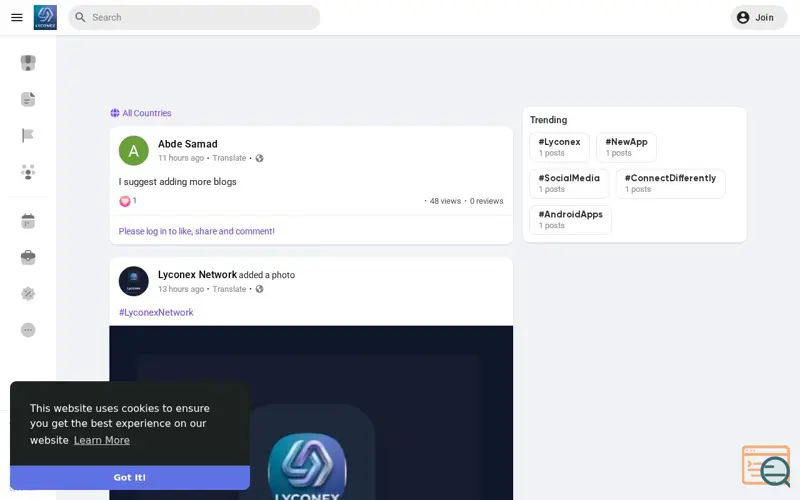
Task: Open the events calendar icon in sidebar
Action: (28, 221)
